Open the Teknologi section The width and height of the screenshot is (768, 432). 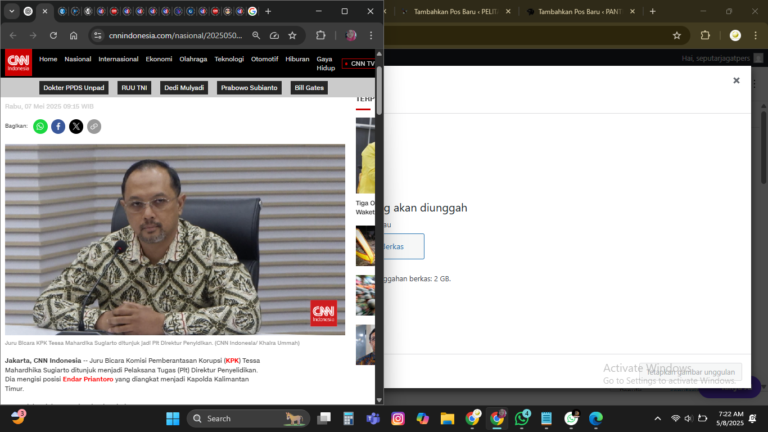(x=229, y=59)
